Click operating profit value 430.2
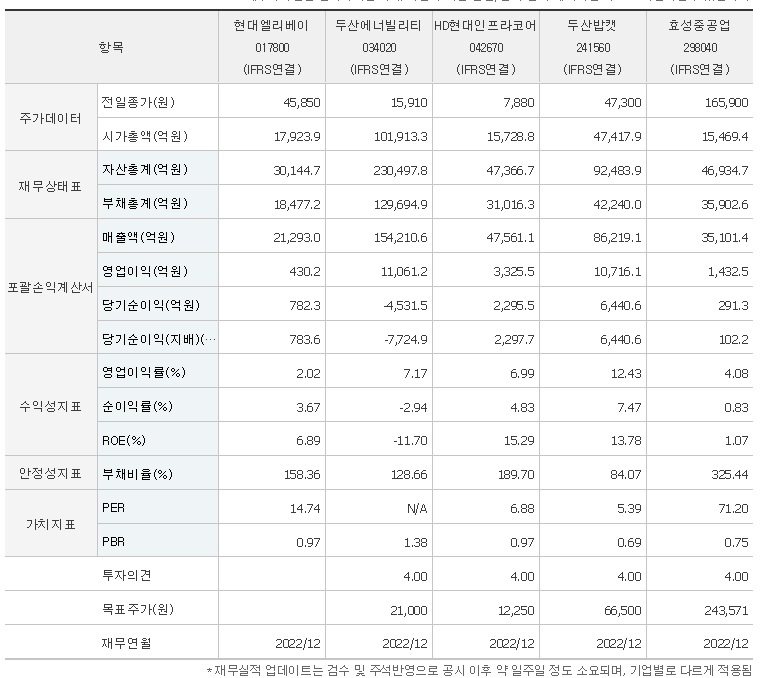This screenshot has height=678, width=769. point(305,272)
